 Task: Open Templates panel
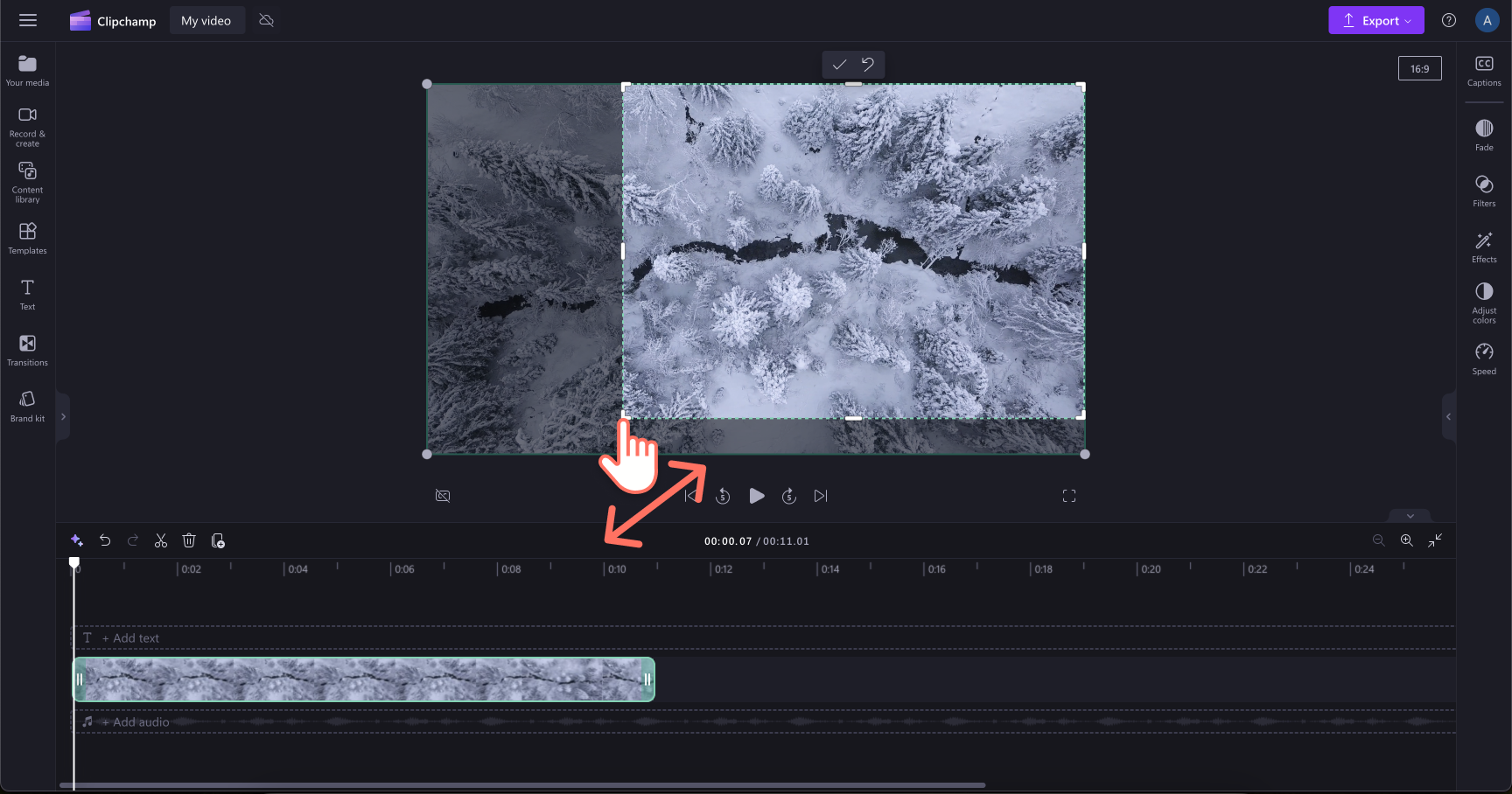click(27, 239)
